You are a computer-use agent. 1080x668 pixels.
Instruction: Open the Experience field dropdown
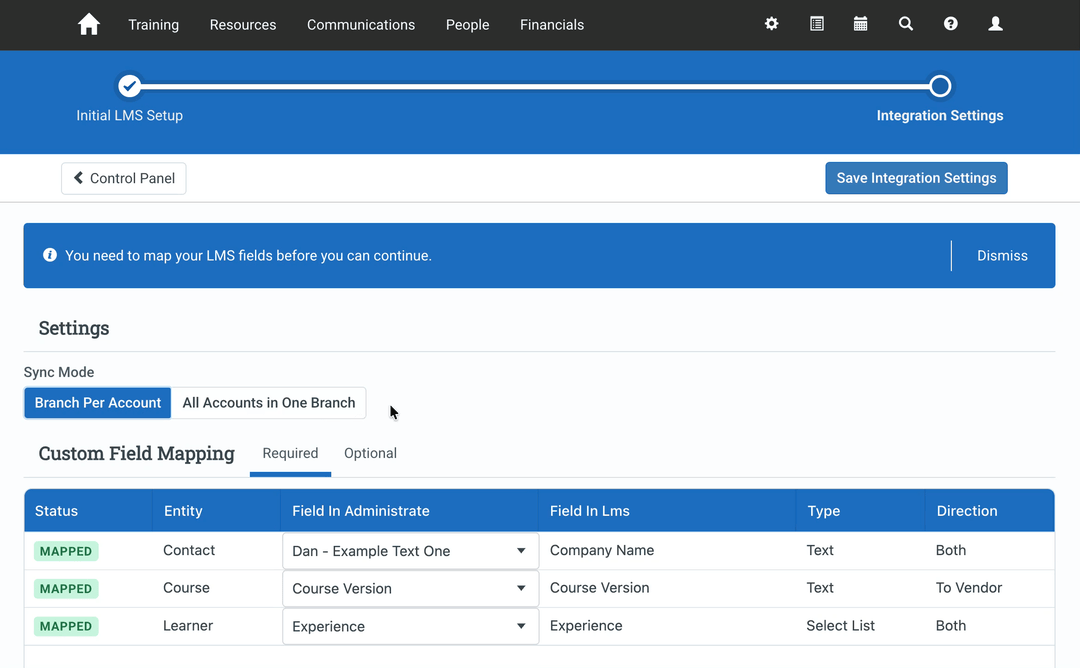(411, 626)
